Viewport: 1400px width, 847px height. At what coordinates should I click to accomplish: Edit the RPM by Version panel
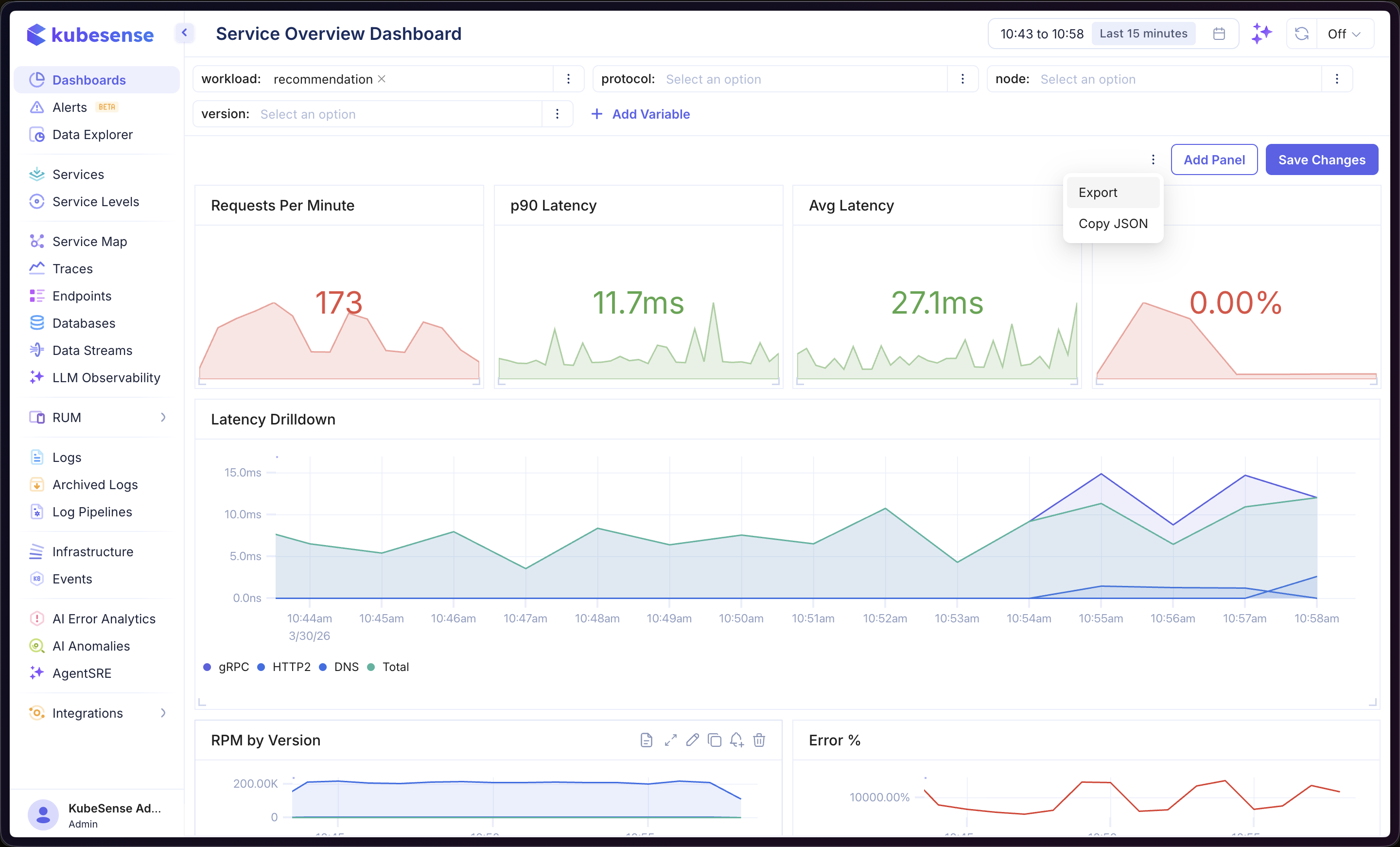click(692, 740)
